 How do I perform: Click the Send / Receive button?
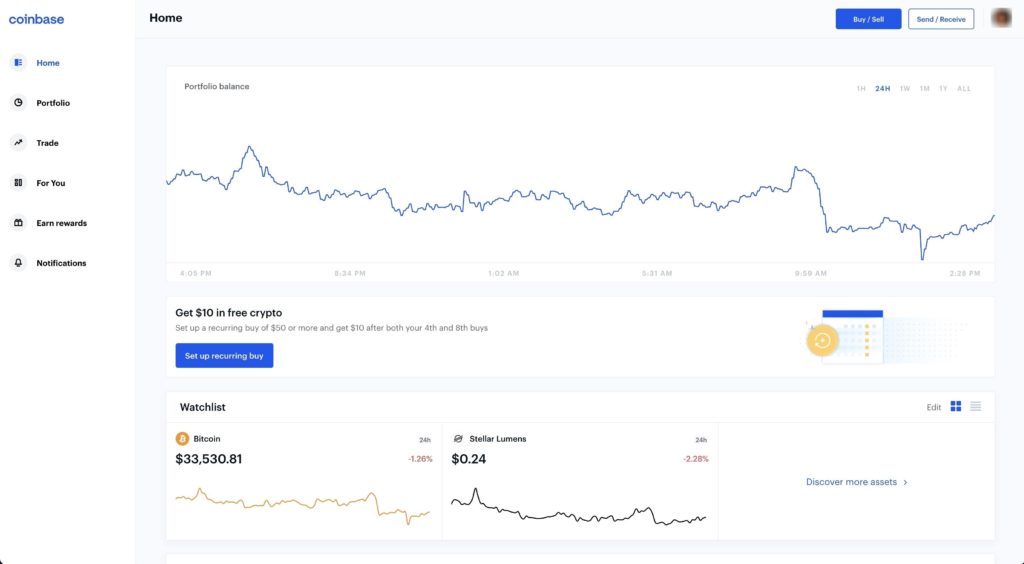[x=940, y=19]
